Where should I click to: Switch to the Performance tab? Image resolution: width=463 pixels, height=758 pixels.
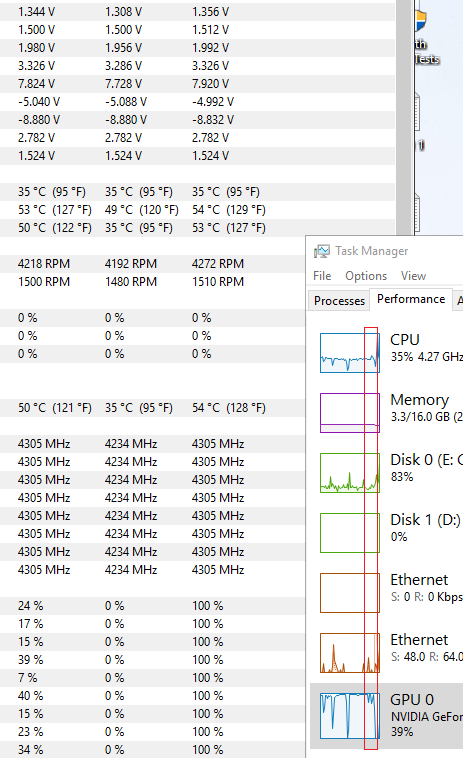click(x=411, y=299)
